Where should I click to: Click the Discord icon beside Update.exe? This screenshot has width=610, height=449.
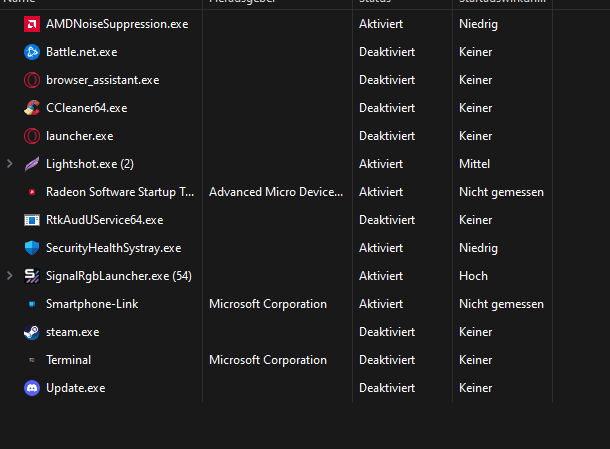coord(32,388)
